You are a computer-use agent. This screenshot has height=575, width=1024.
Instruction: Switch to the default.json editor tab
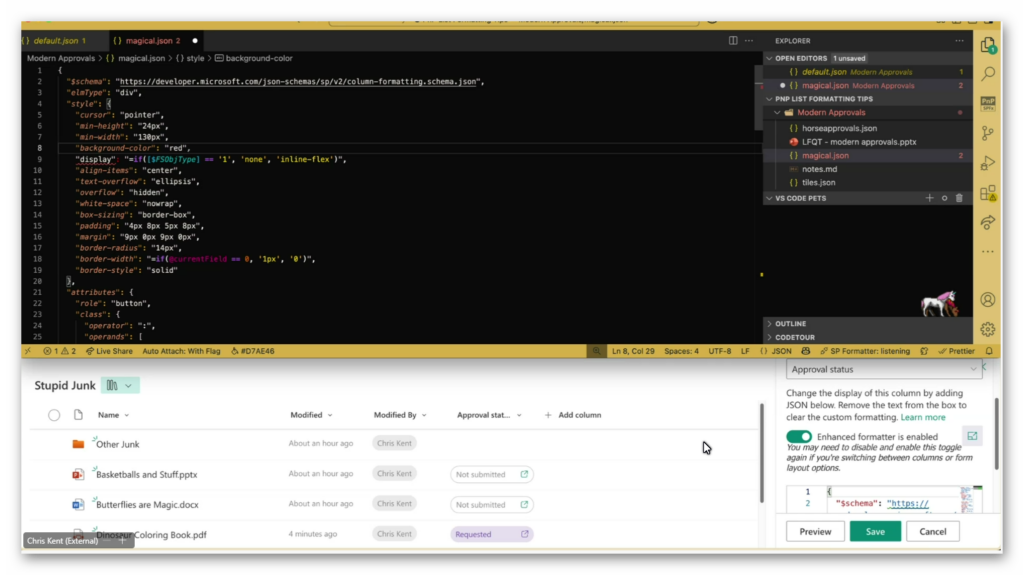coord(55,41)
